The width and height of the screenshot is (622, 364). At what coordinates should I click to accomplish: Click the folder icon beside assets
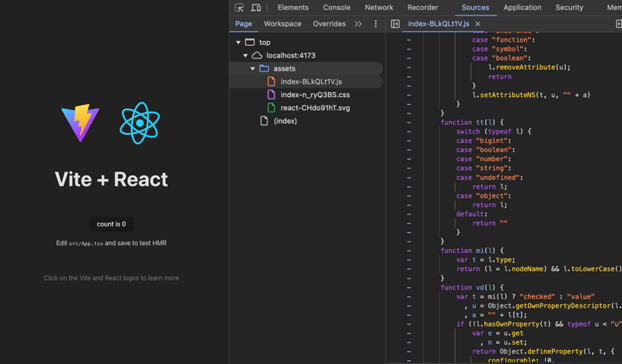click(x=264, y=69)
